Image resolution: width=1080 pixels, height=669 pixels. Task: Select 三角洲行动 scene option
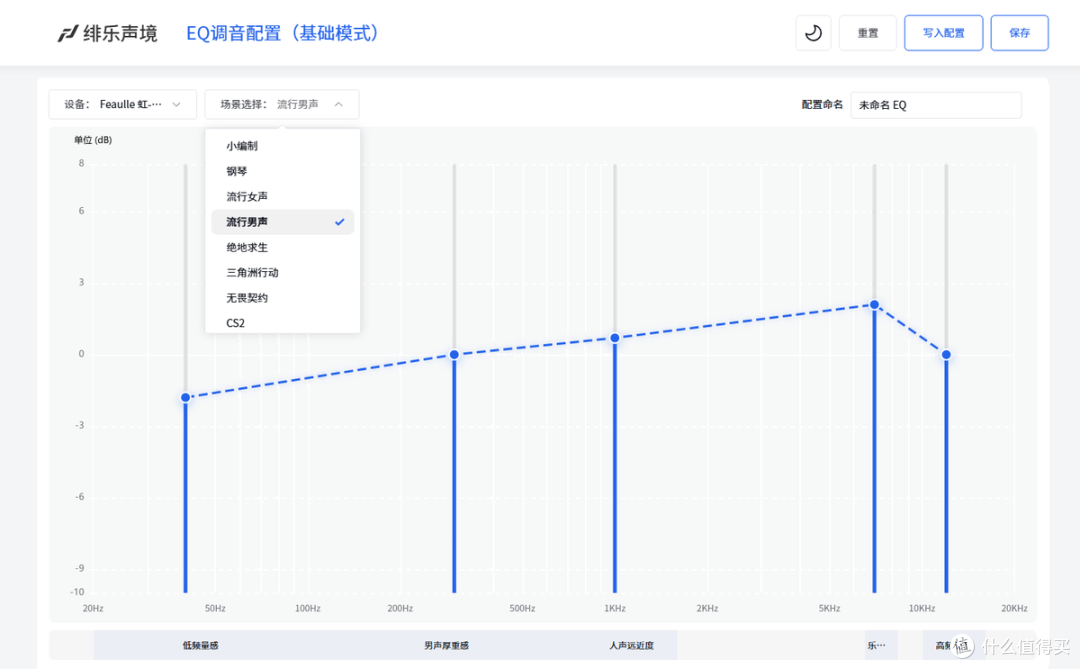click(282, 272)
